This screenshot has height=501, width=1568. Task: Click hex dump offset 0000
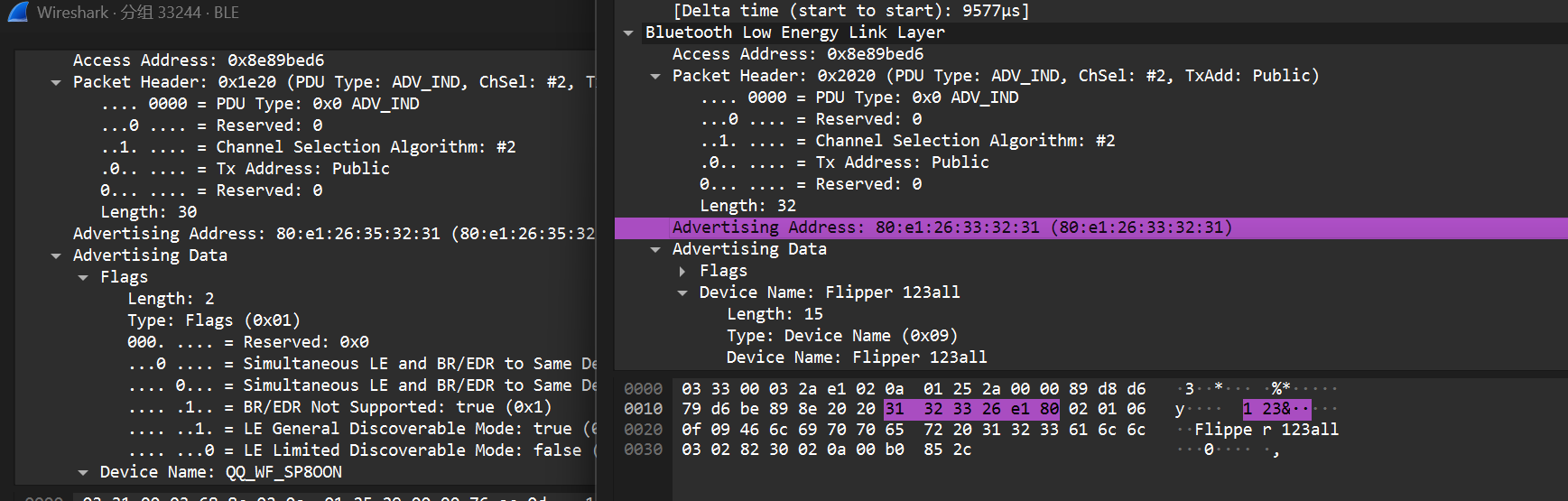tap(644, 389)
